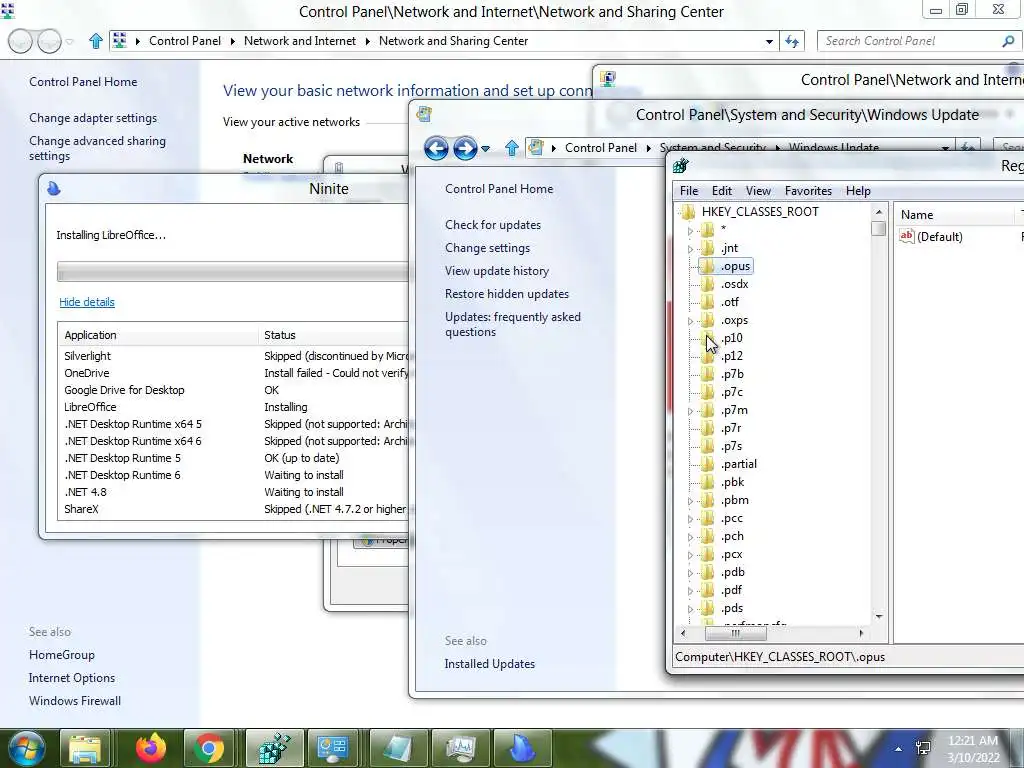Click Check for updates link
The image size is (1024, 768).
[x=493, y=225]
